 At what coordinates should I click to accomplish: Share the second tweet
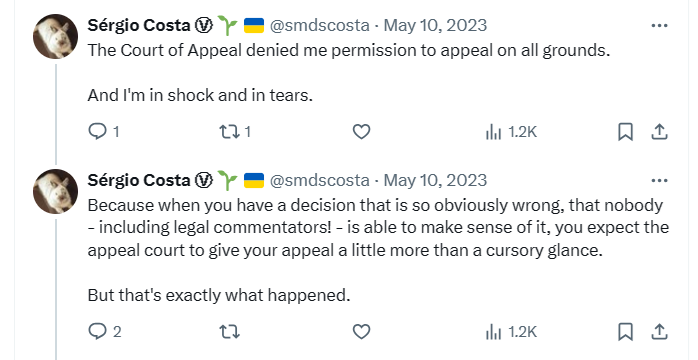click(x=659, y=332)
